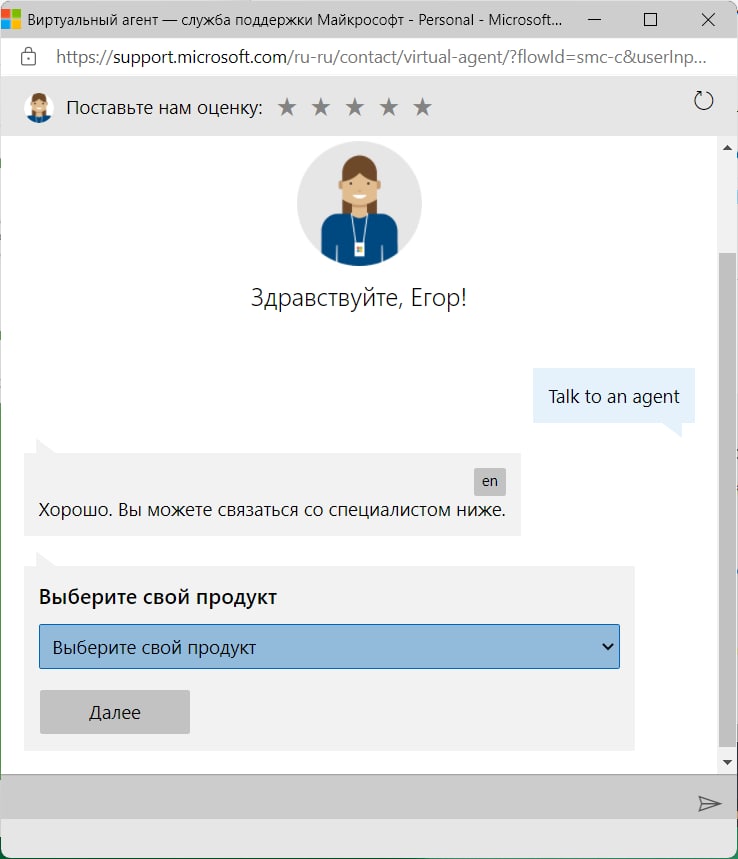Minimize the virtual agent window
Viewport: 738px width, 859px height.
tap(594, 19)
